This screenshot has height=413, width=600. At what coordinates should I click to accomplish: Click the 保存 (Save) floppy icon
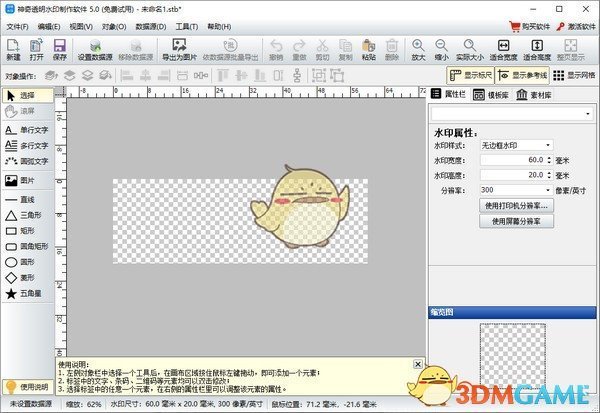click(x=60, y=49)
